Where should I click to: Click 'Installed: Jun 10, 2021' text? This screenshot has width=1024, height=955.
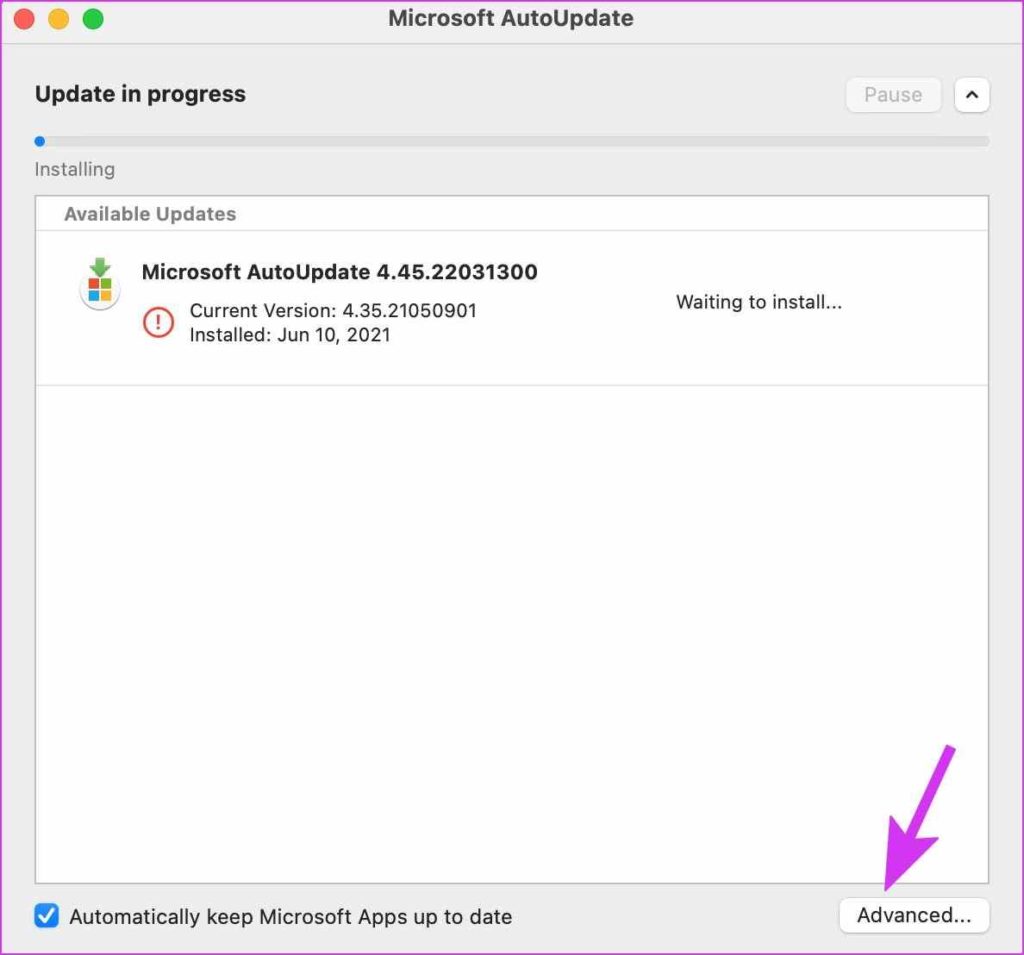[290, 335]
